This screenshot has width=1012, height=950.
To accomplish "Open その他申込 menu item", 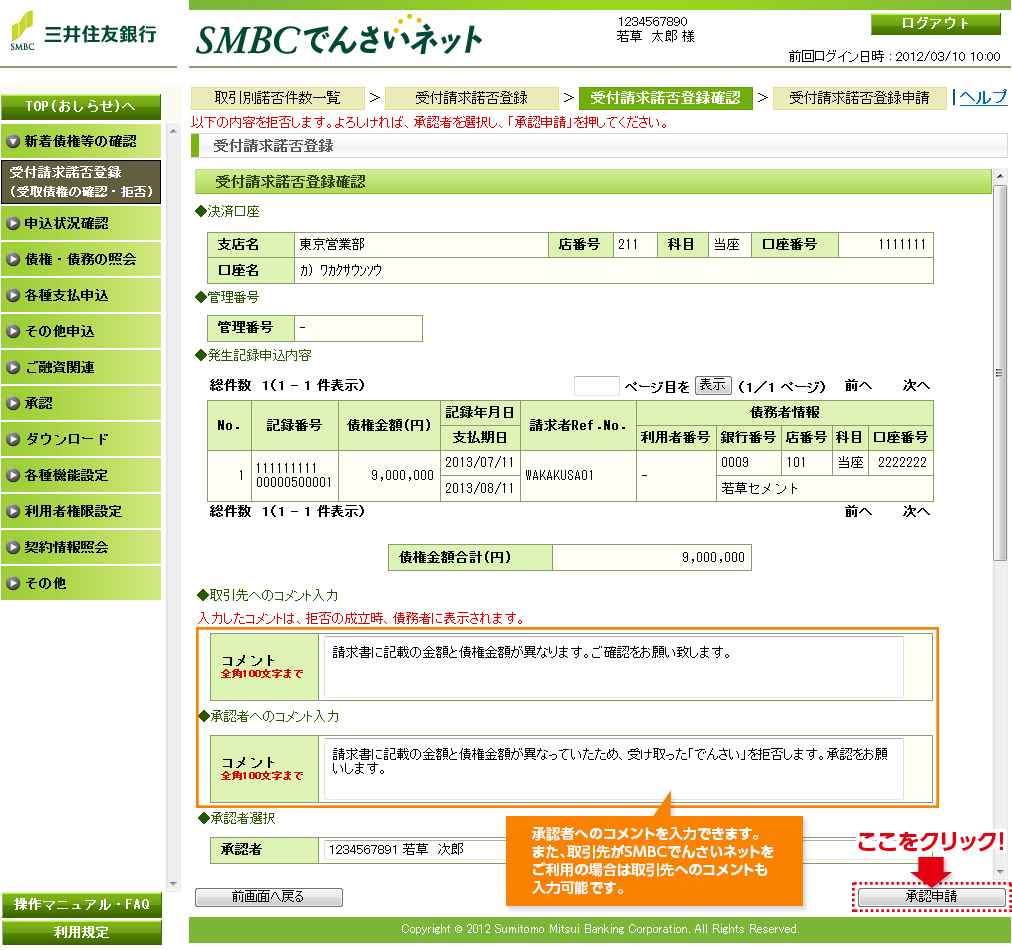I will point(81,331).
